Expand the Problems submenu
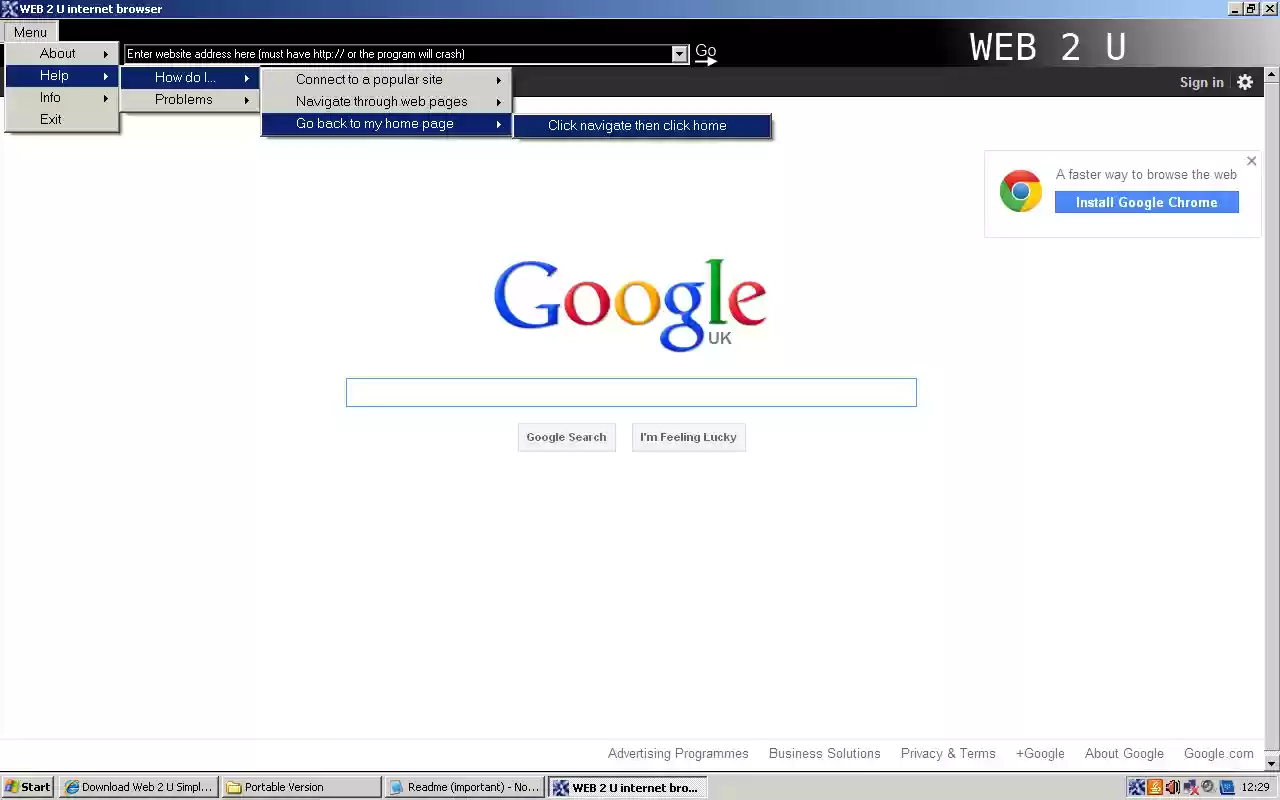The height and width of the screenshot is (800, 1280). pyautogui.click(x=183, y=99)
